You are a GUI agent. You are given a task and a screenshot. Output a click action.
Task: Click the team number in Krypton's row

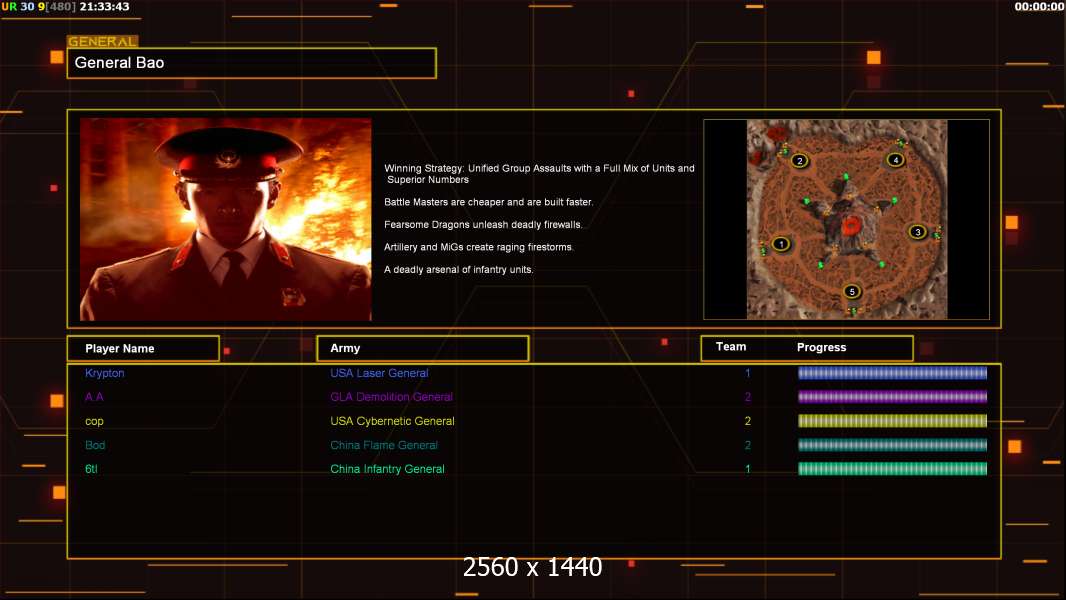(x=748, y=373)
